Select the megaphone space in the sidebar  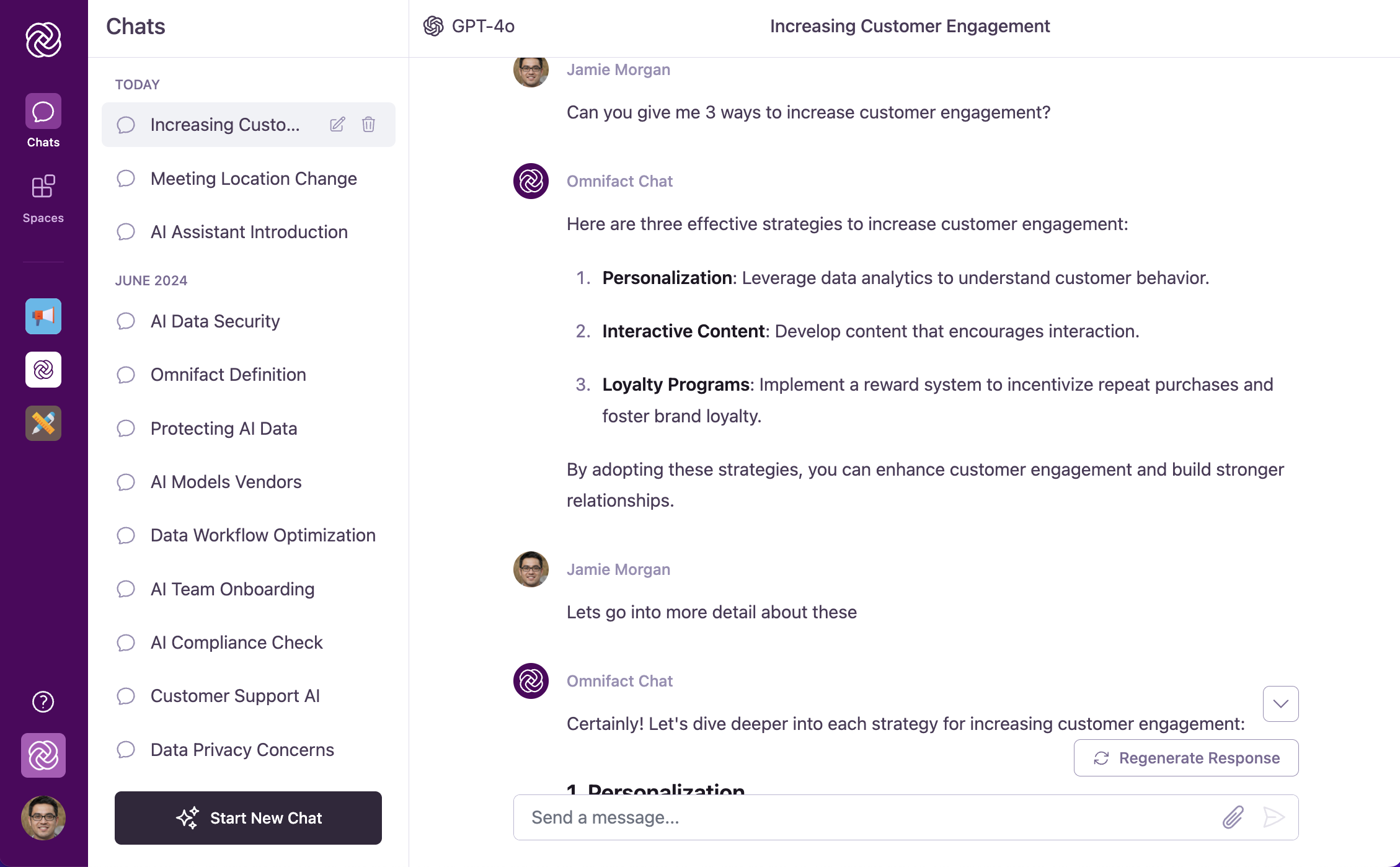pyautogui.click(x=43, y=316)
